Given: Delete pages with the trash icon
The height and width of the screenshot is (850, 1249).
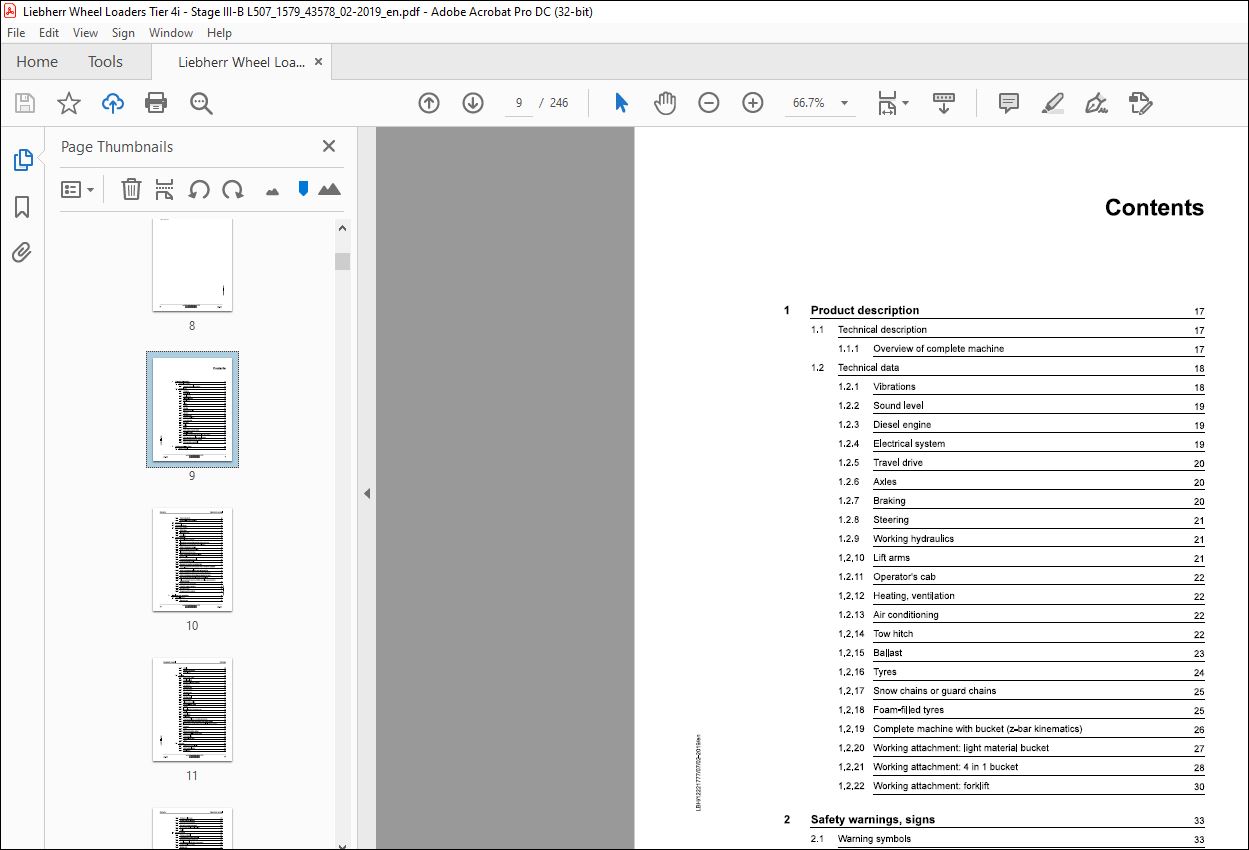Looking at the screenshot, I should (x=131, y=189).
